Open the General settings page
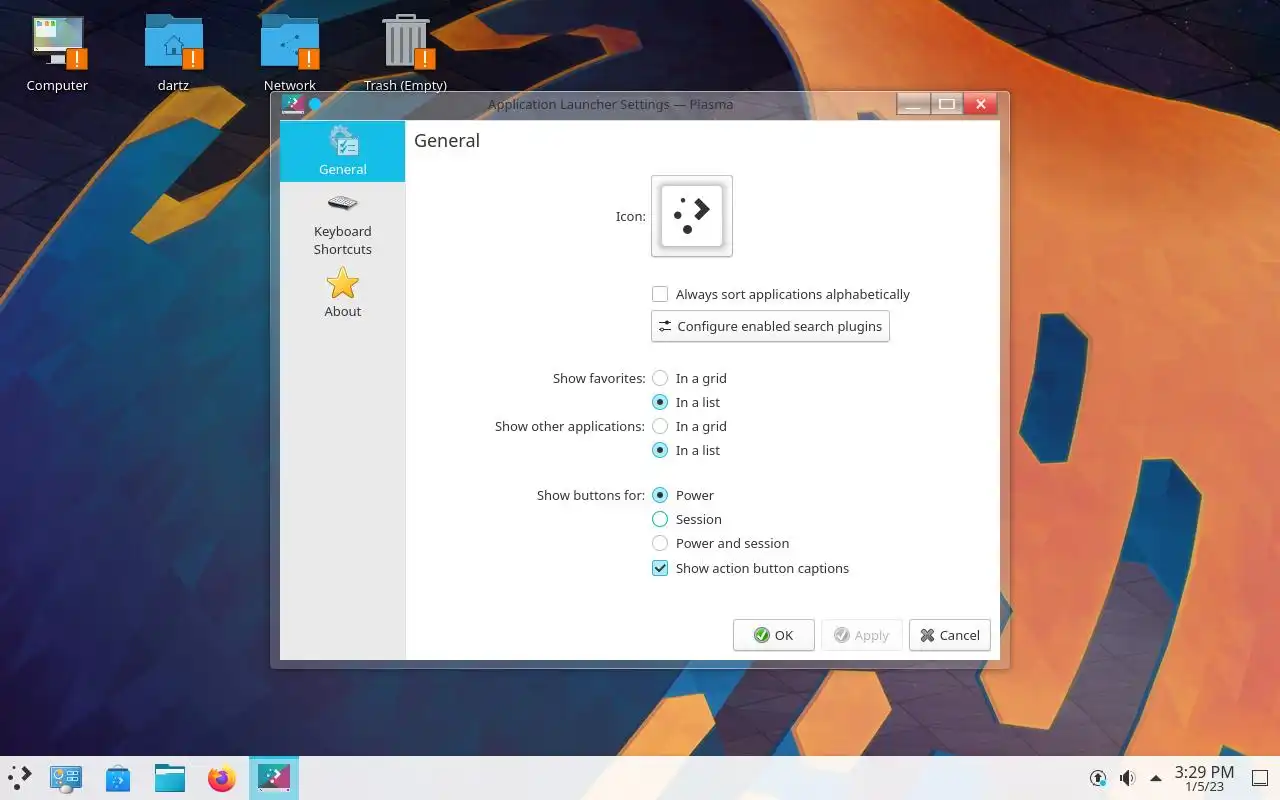This screenshot has height=800, width=1280. pos(342,151)
